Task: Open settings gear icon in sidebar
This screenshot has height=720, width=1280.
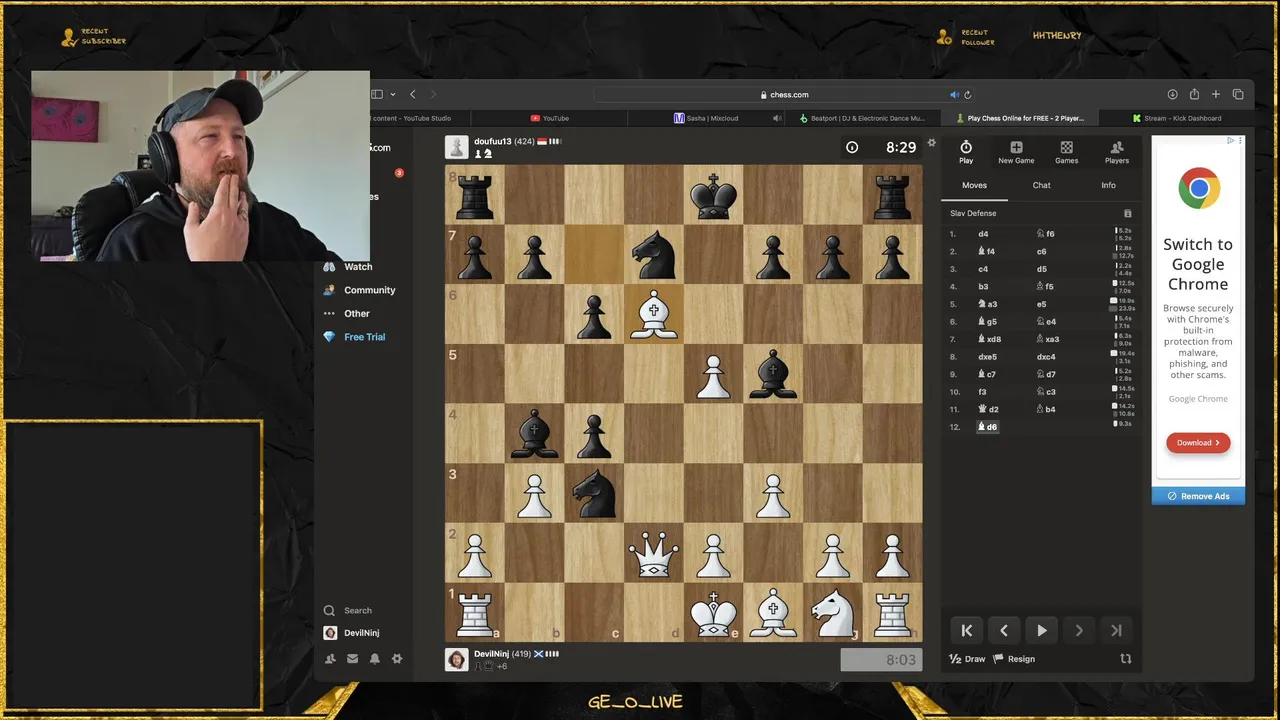Action: 397,659
